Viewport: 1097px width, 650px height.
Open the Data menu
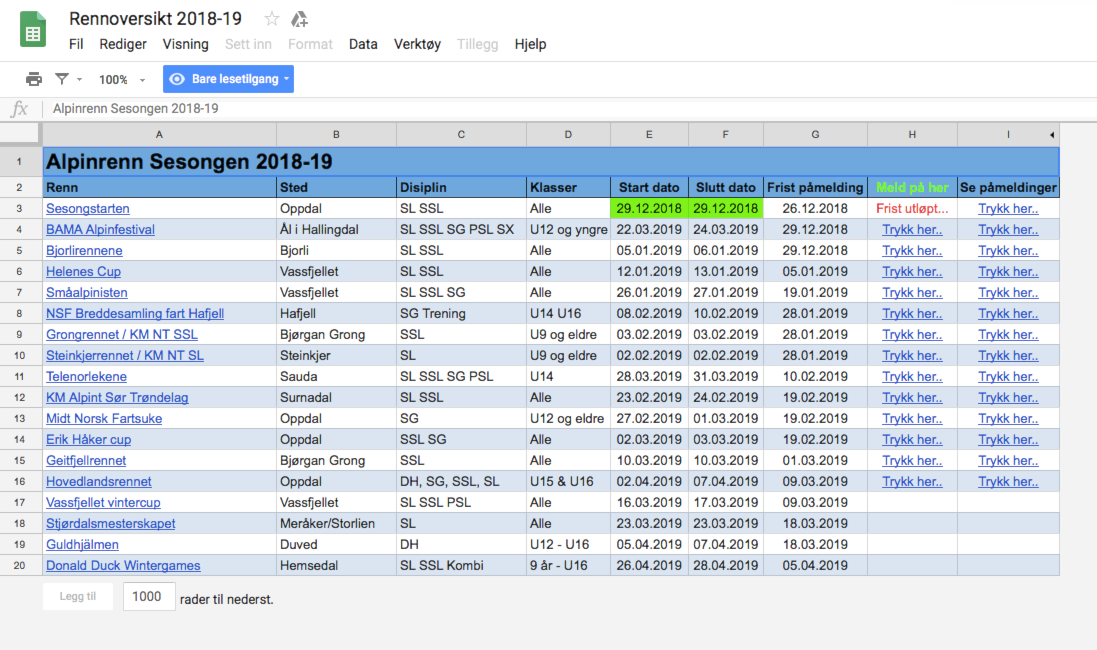363,44
